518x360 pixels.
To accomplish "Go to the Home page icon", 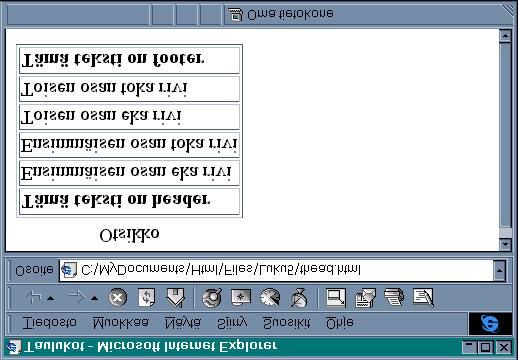I will (x=176, y=297).
